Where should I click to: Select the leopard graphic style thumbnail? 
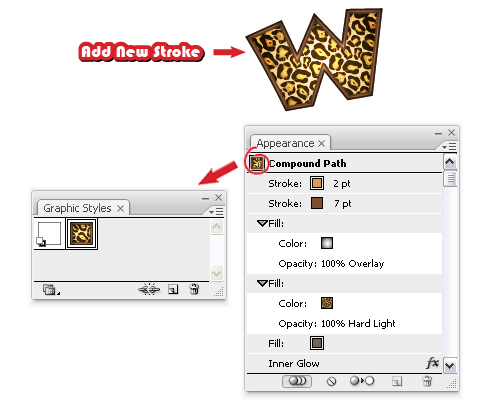point(82,234)
